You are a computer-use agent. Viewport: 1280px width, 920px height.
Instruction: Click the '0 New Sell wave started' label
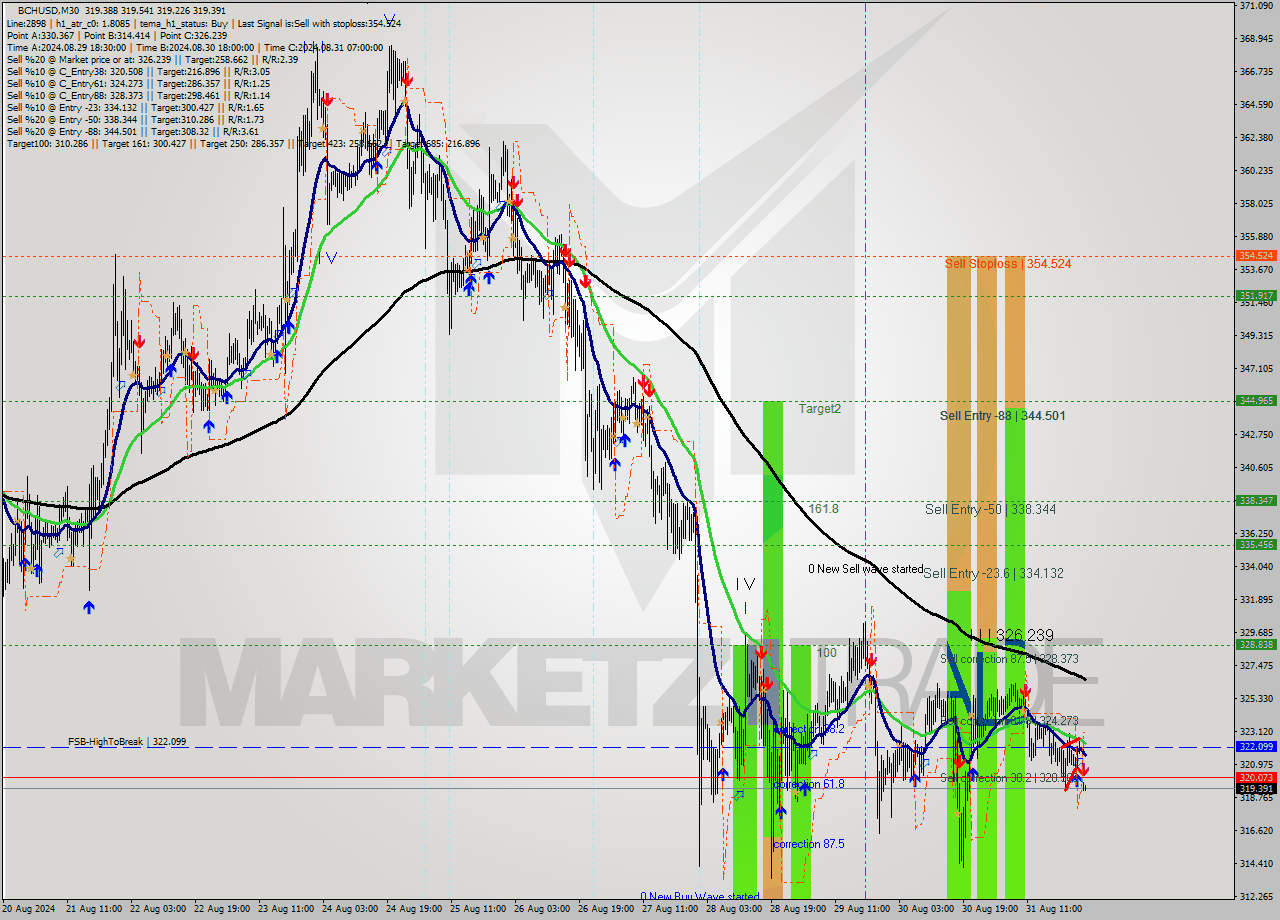pos(866,569)
